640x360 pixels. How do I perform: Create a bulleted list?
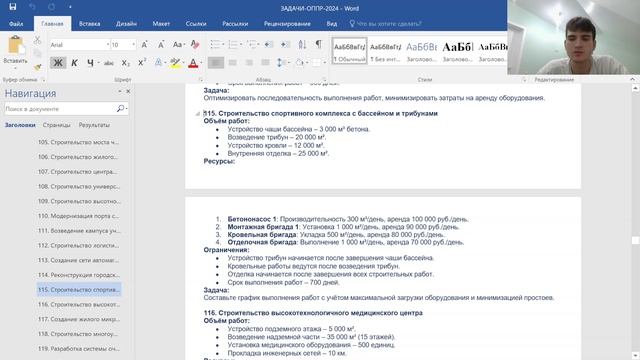pos(215,44)
